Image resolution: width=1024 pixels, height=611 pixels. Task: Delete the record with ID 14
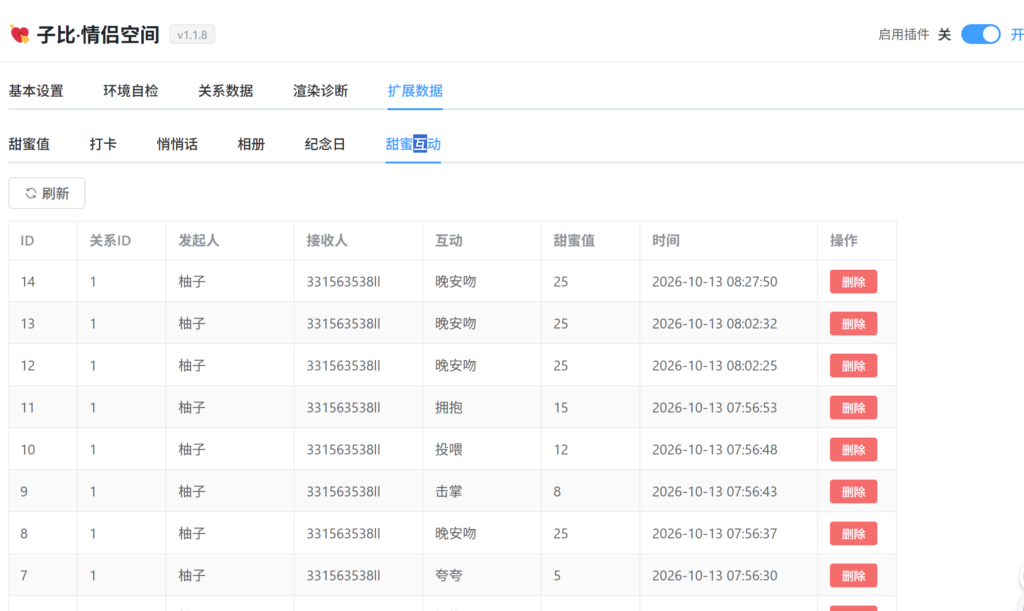tap(853, 282)
